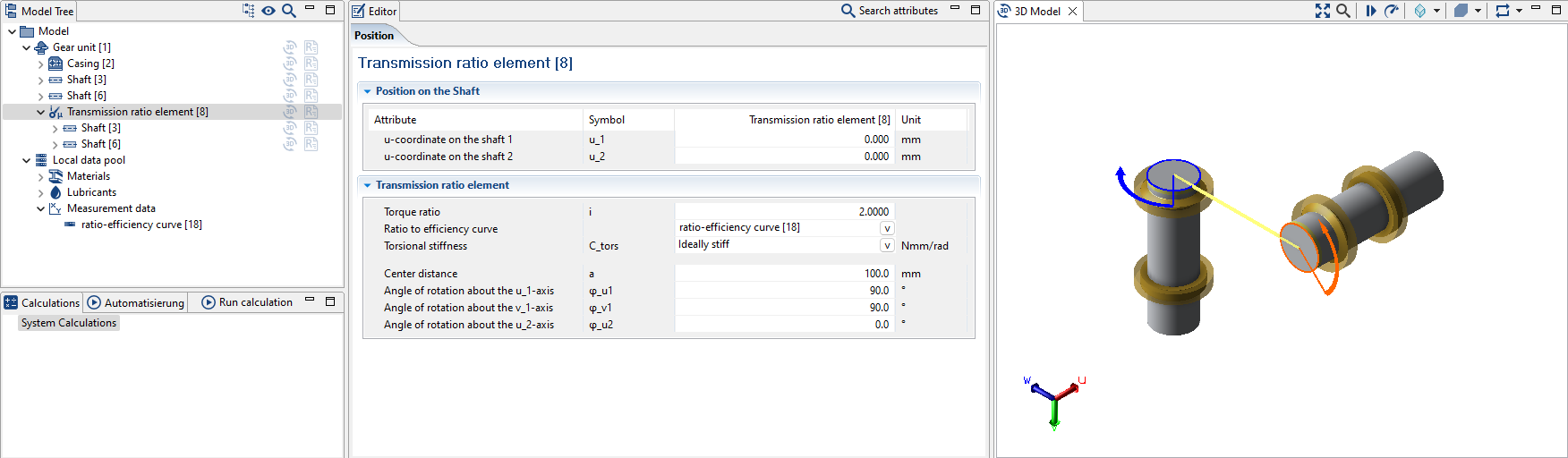This screenshot has height=458, width=1568.
Task: Toggle the eye visibility icon in Model Tree
Action: [268, 11]
